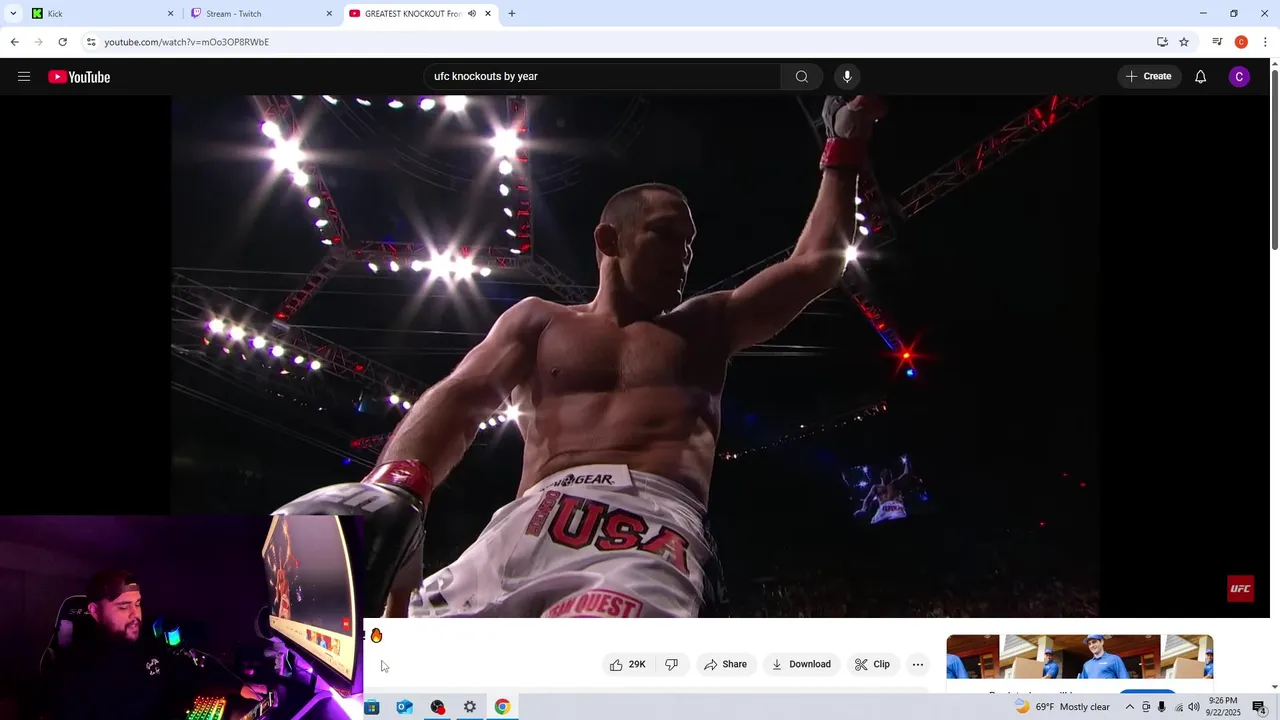Open the movers ad thumbnail

point(1080,657)
